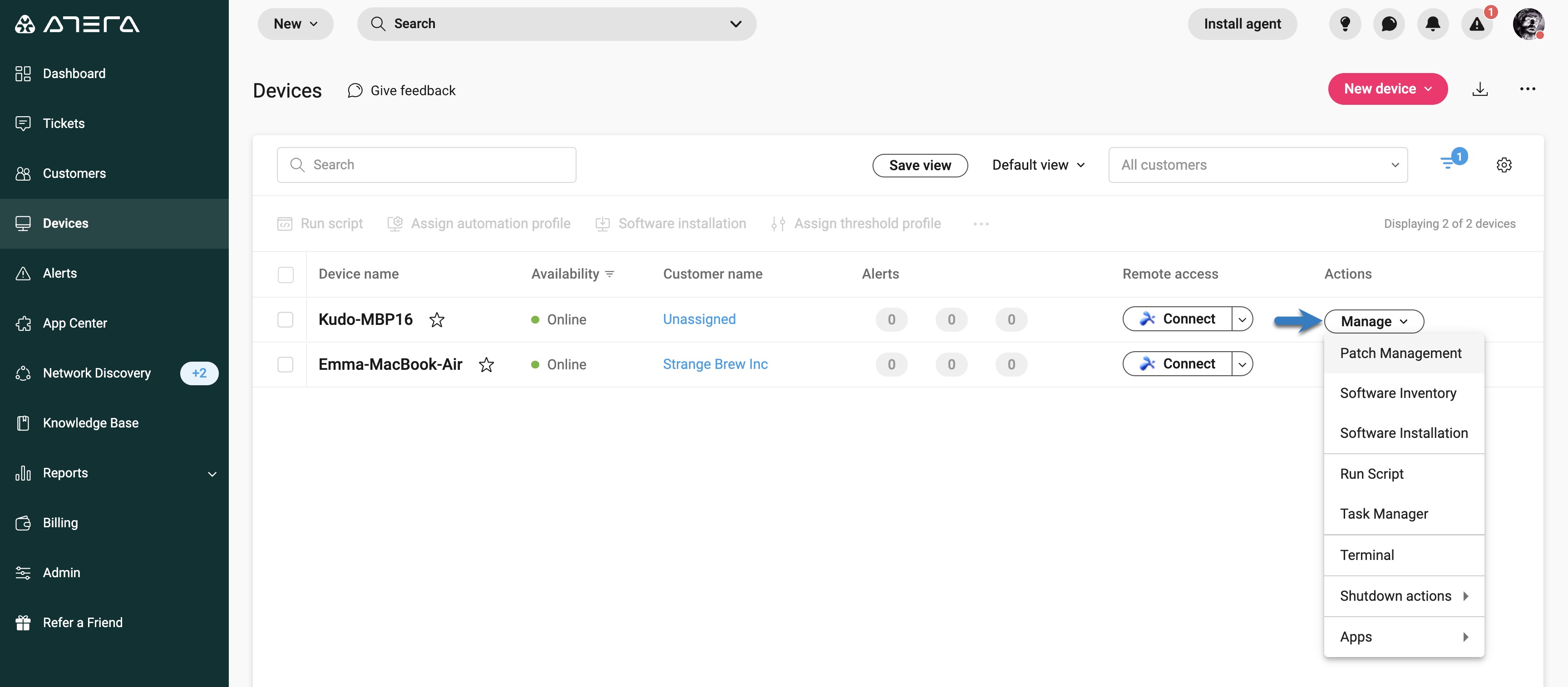Select the Kudo-MBP16 row checkbox
Image resolution: width=1568 pixels, height=687 pixels.
point(285,319)
